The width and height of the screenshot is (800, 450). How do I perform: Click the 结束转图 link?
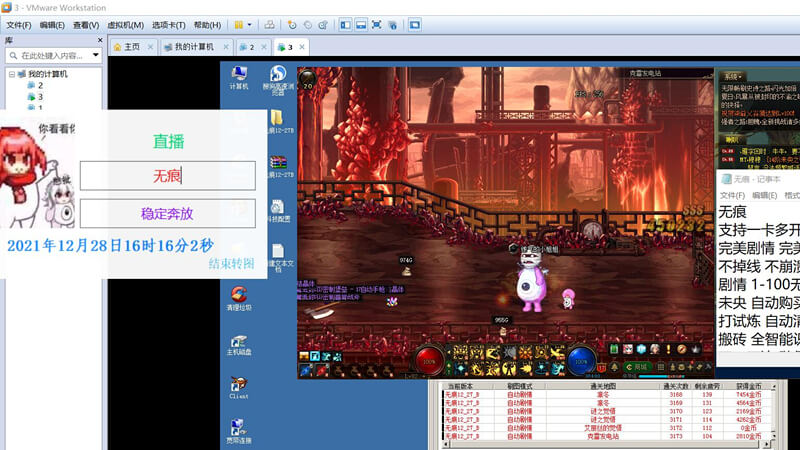click(x=231, y=263)
